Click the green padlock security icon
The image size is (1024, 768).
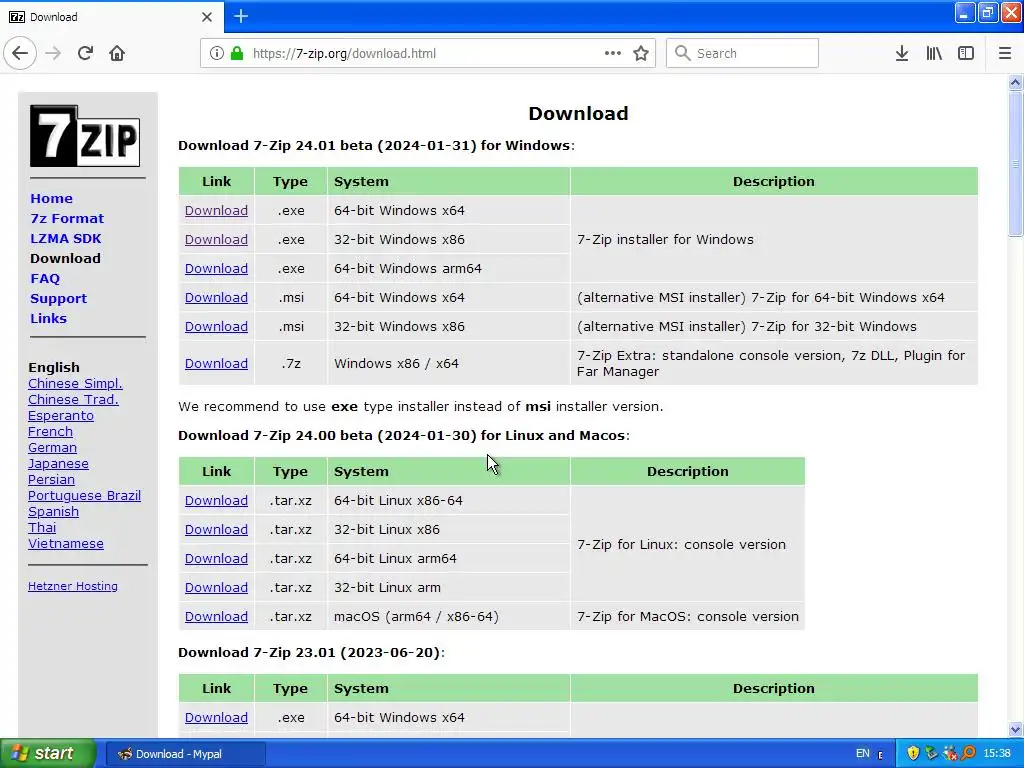coord(236,53)
